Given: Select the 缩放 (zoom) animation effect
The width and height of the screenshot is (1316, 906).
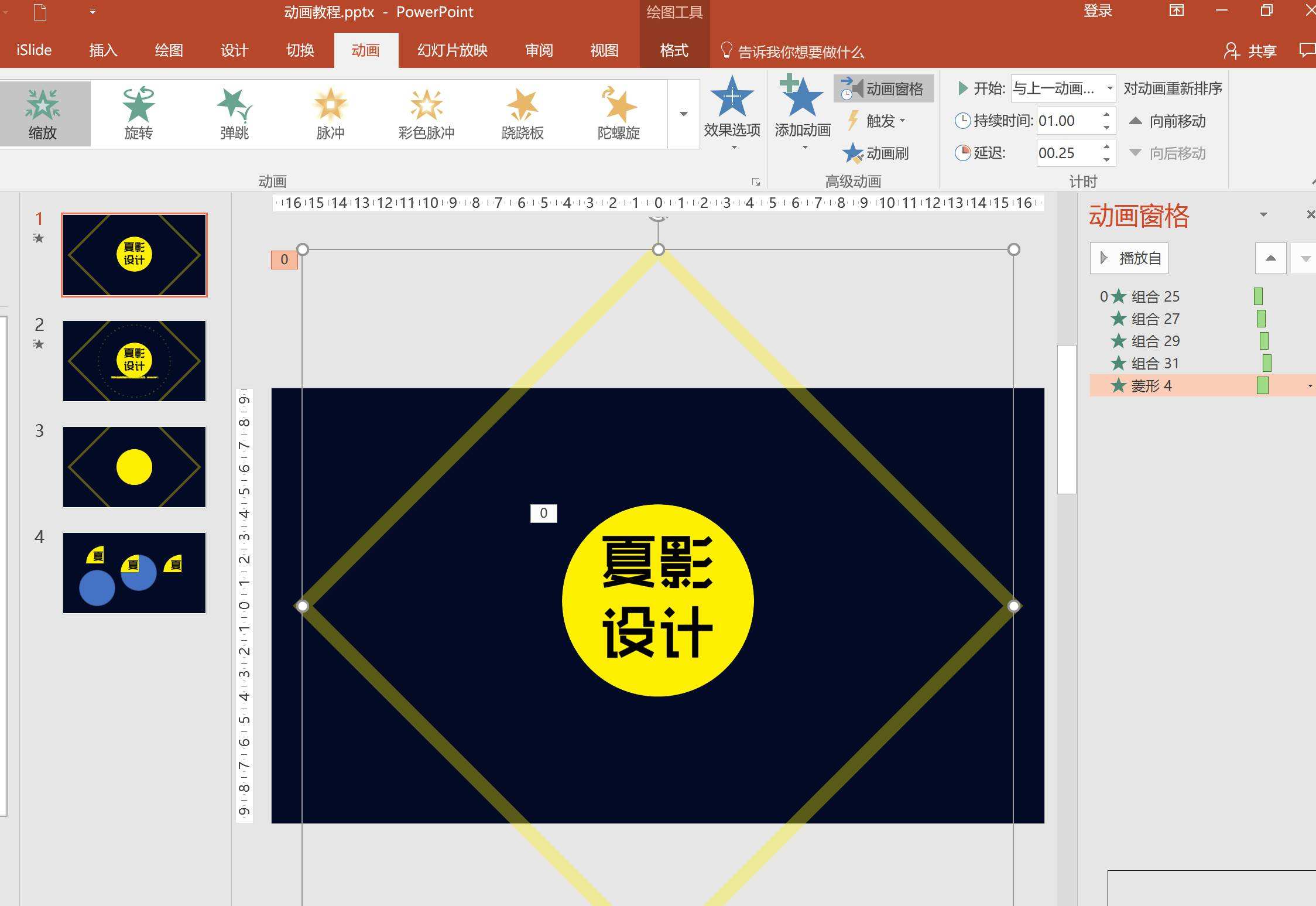Looking at the screenshot, I should (43, 114).
